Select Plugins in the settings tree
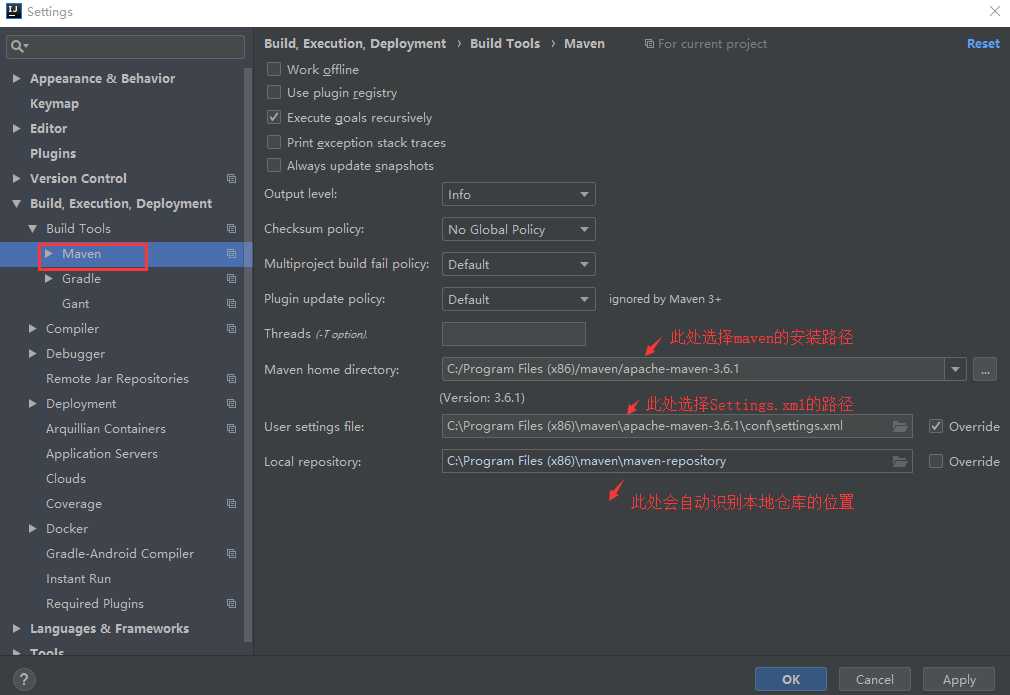Screen dimensions: 1010x695 [53, 153]
